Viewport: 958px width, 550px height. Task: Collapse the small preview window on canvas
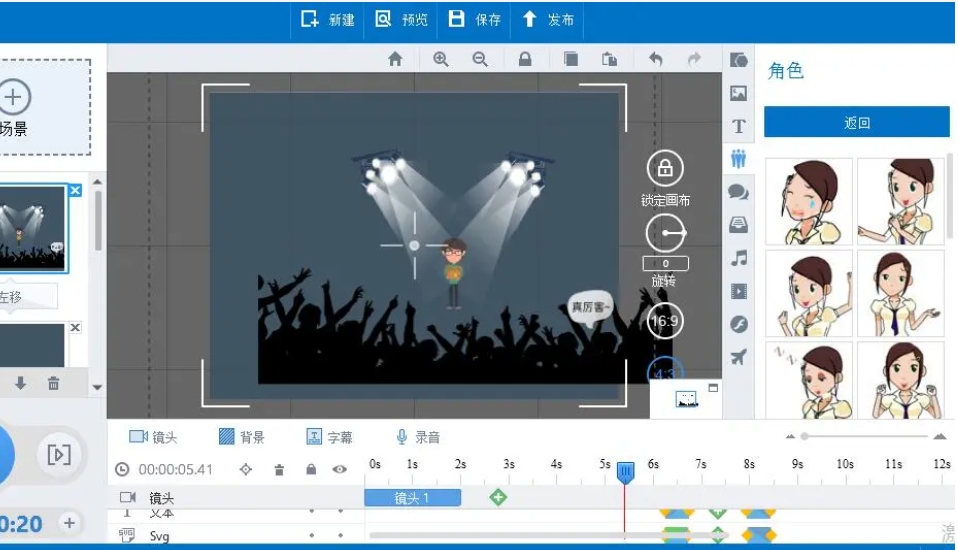coord(713,388)
